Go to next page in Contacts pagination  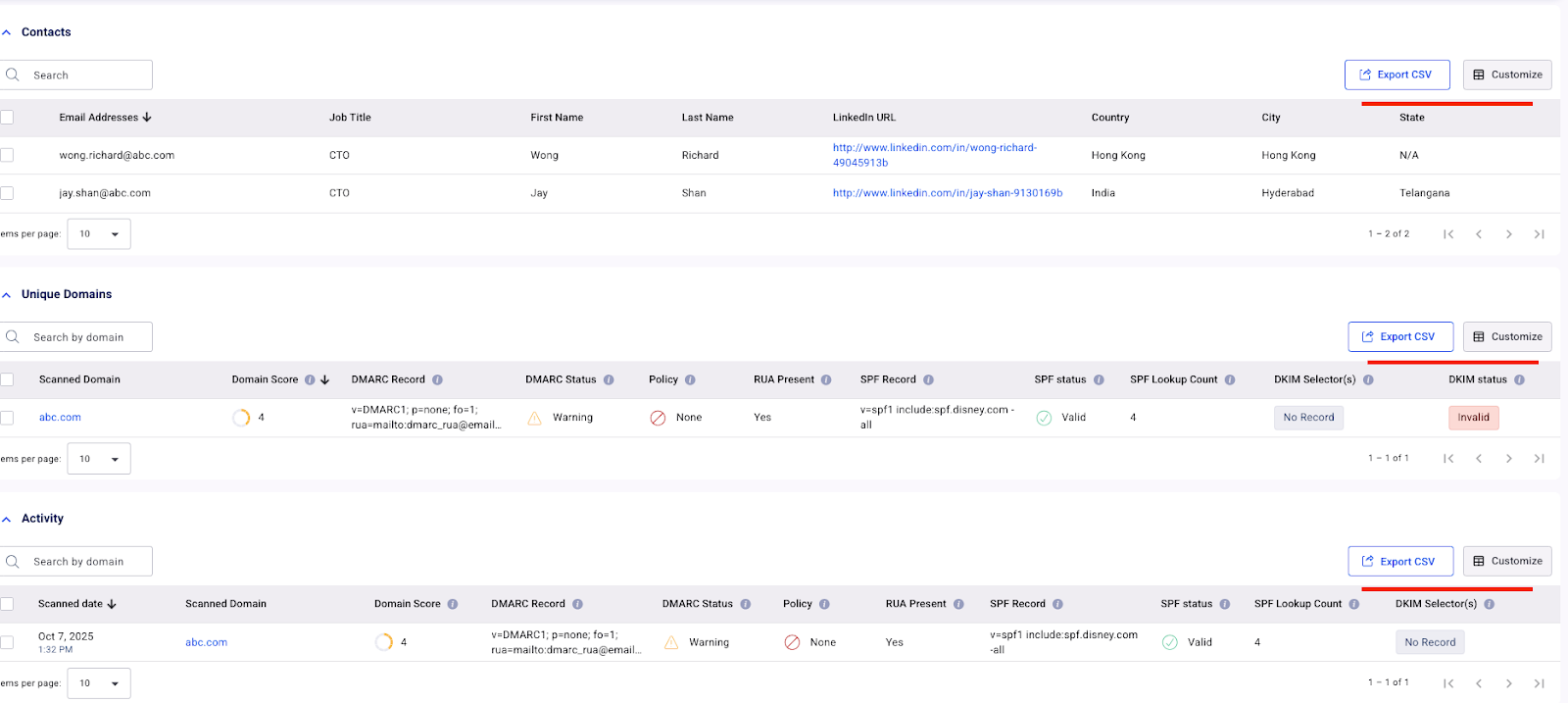pyautogui.click(x=1508, y=234)
